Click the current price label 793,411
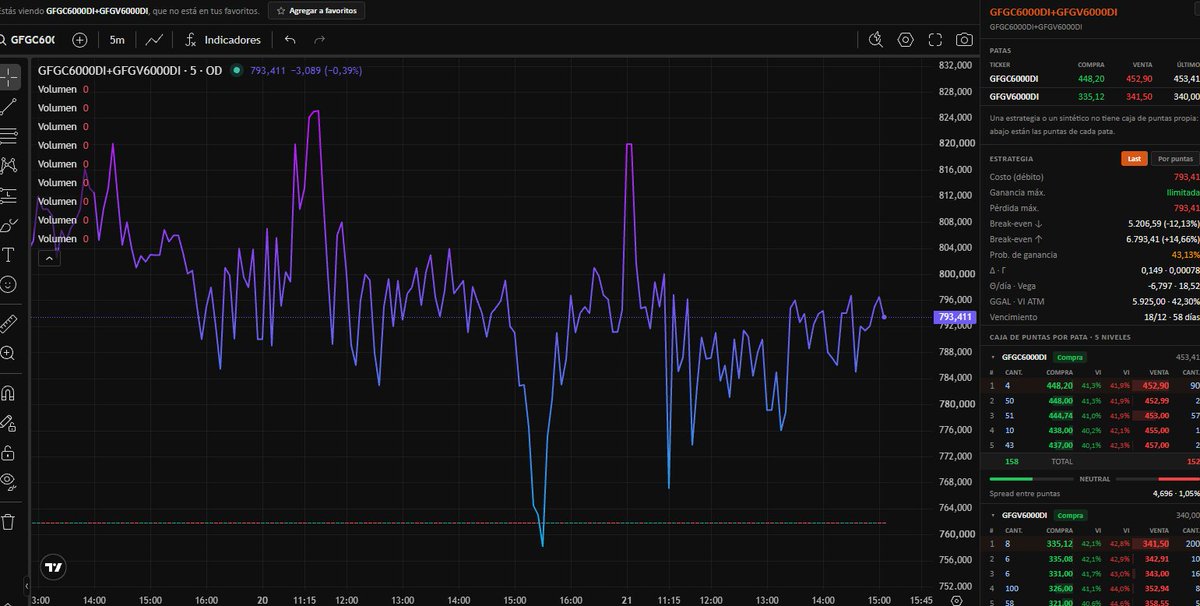 (956, 318)
